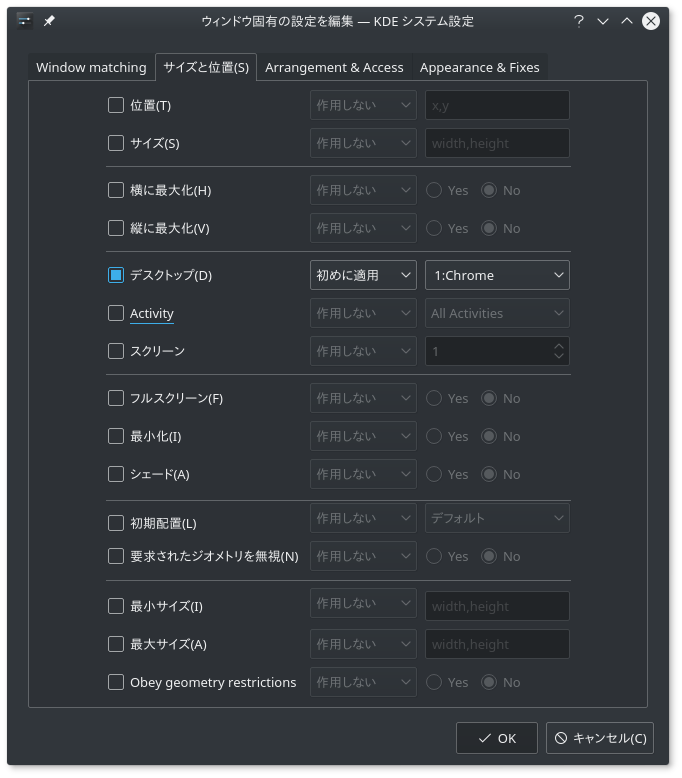Viewport: 682px width, 778px height.
Task: Open the デフォルト placement dropdown
Action: tap(497, 519)
